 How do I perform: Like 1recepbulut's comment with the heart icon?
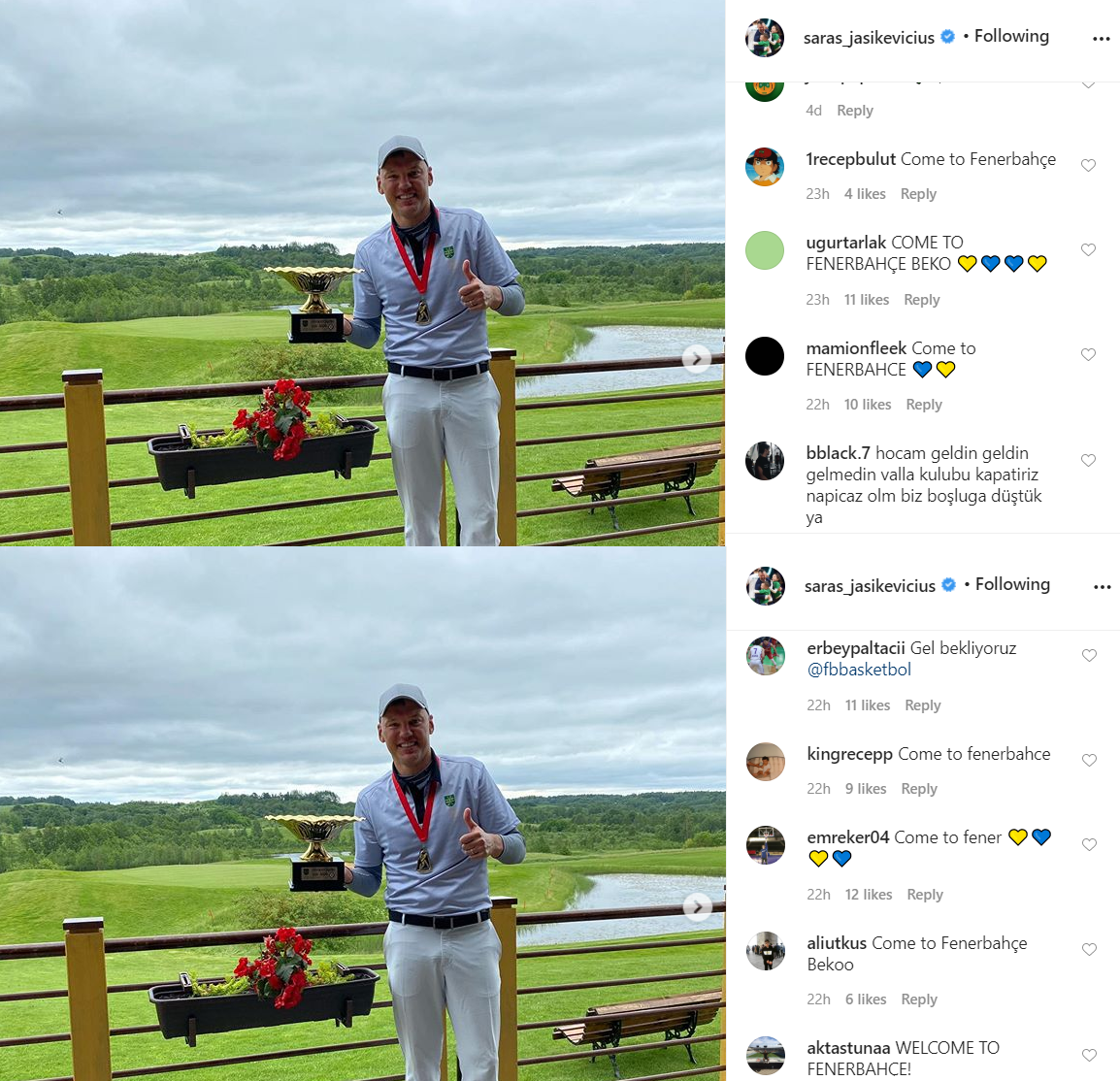coord(1088,166)
